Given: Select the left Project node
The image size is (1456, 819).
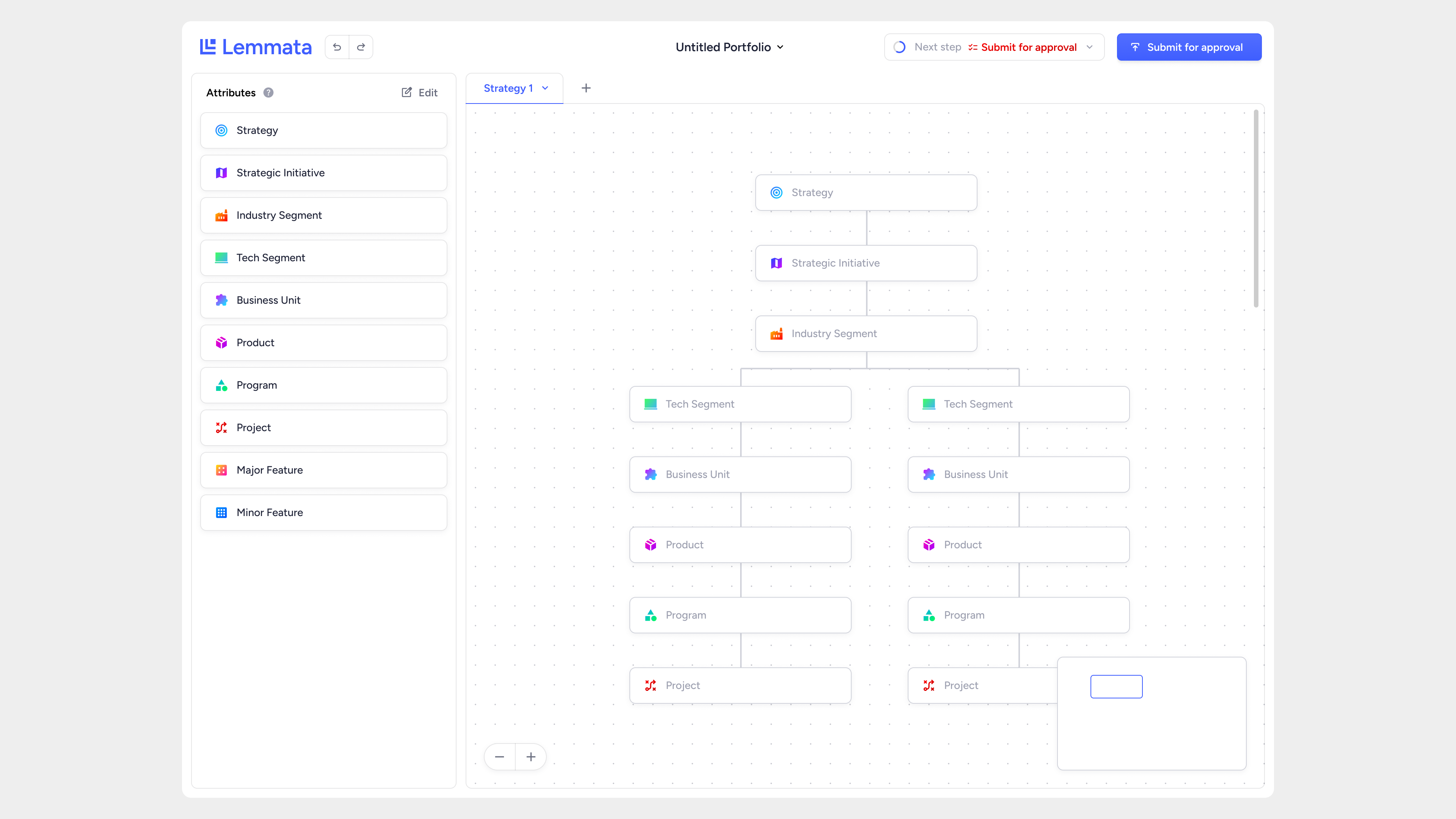Looking at the screenshot, I should (x=741, y=686).
